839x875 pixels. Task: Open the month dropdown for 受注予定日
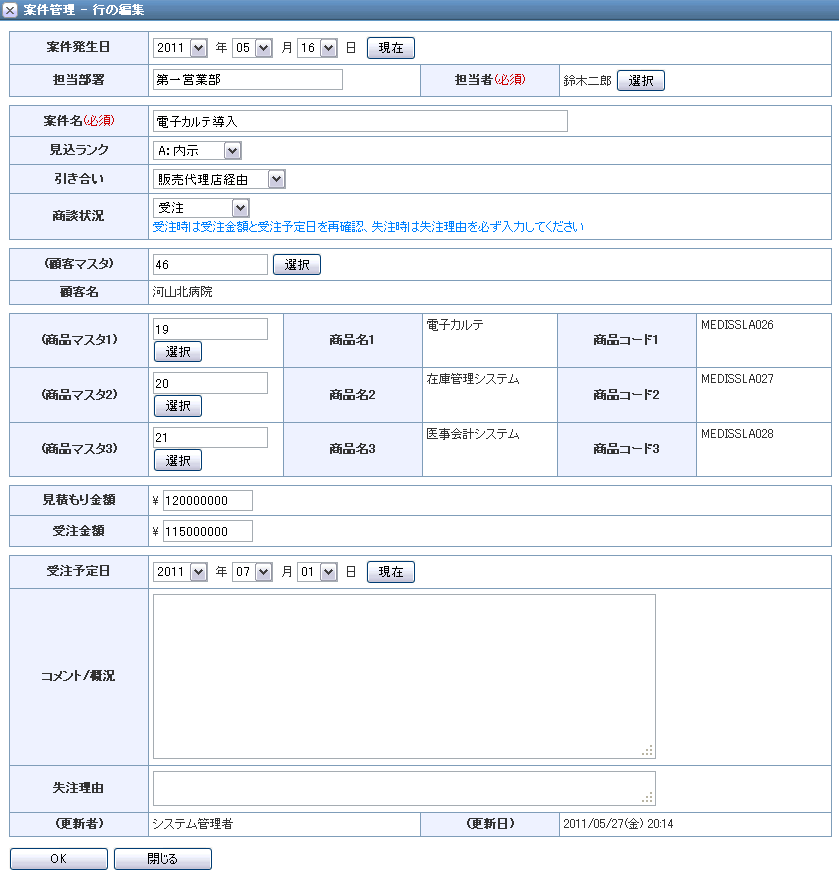pos(252,572)
